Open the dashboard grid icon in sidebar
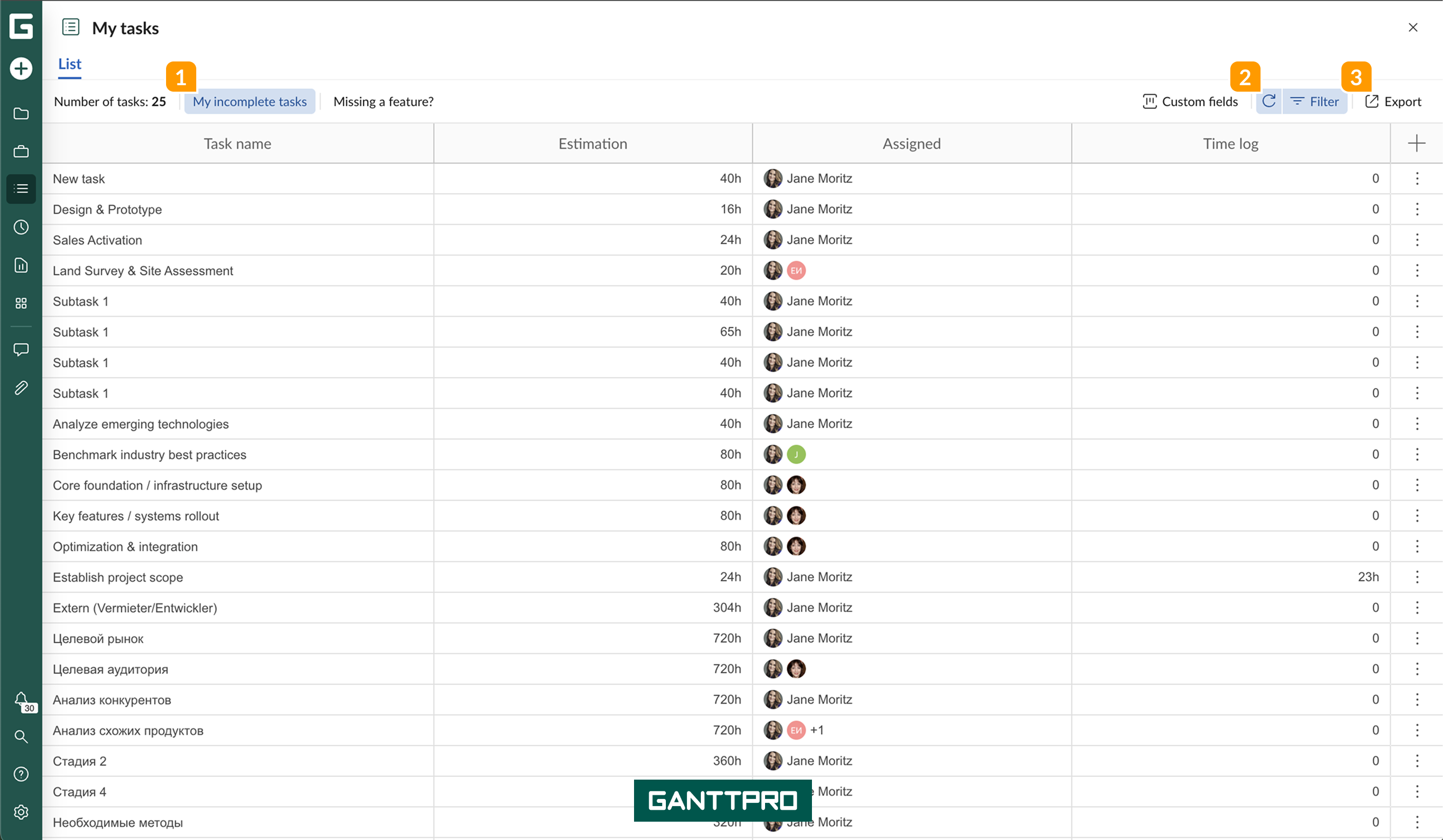 (x=21, y=303)
